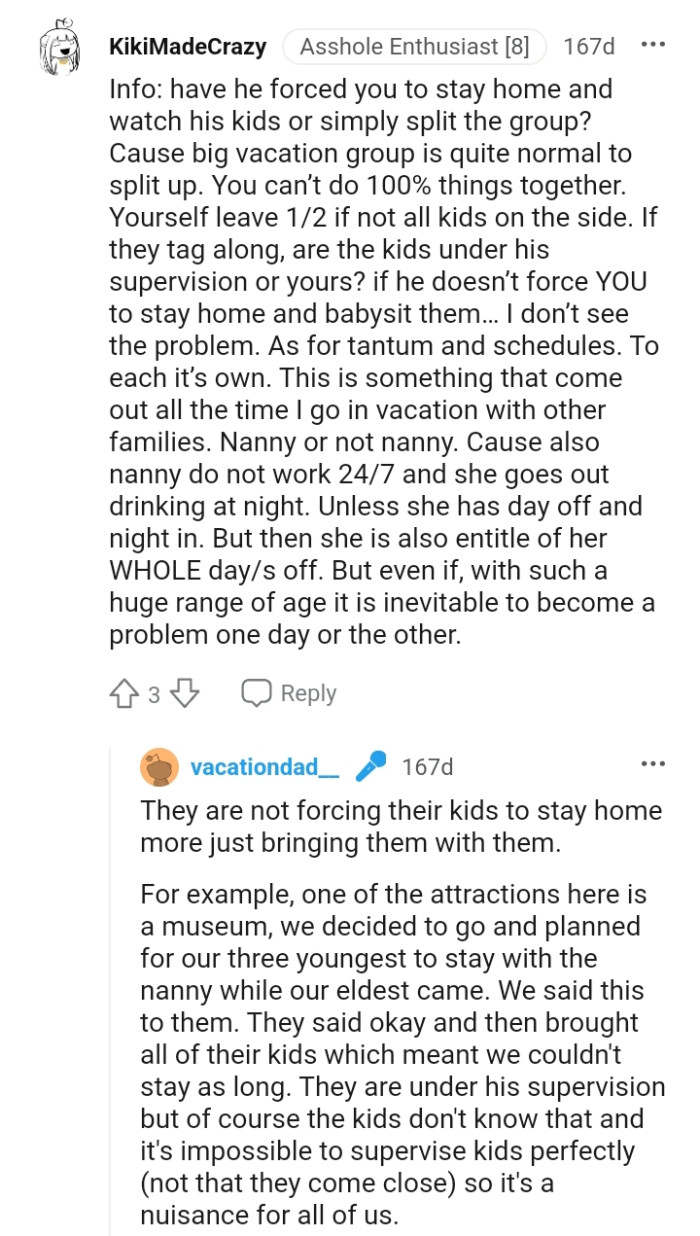Toggle the upvote on the top comment
The image size is (700, 1236).
coord(125,692)
